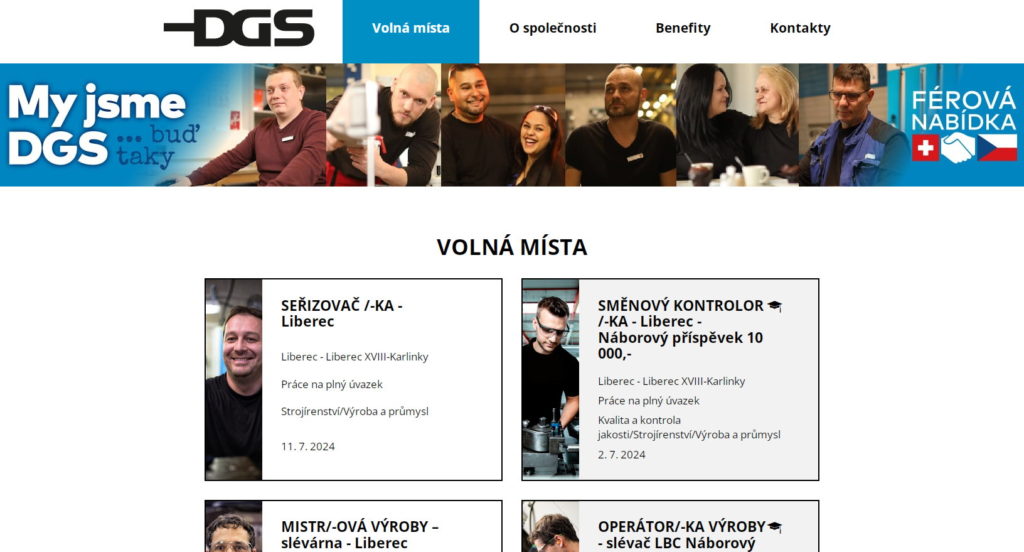Open Mistr/-ová výroby – slévárna listing
The width and height of the screenshot is (1024, 552).
click(x=360, y=534)
